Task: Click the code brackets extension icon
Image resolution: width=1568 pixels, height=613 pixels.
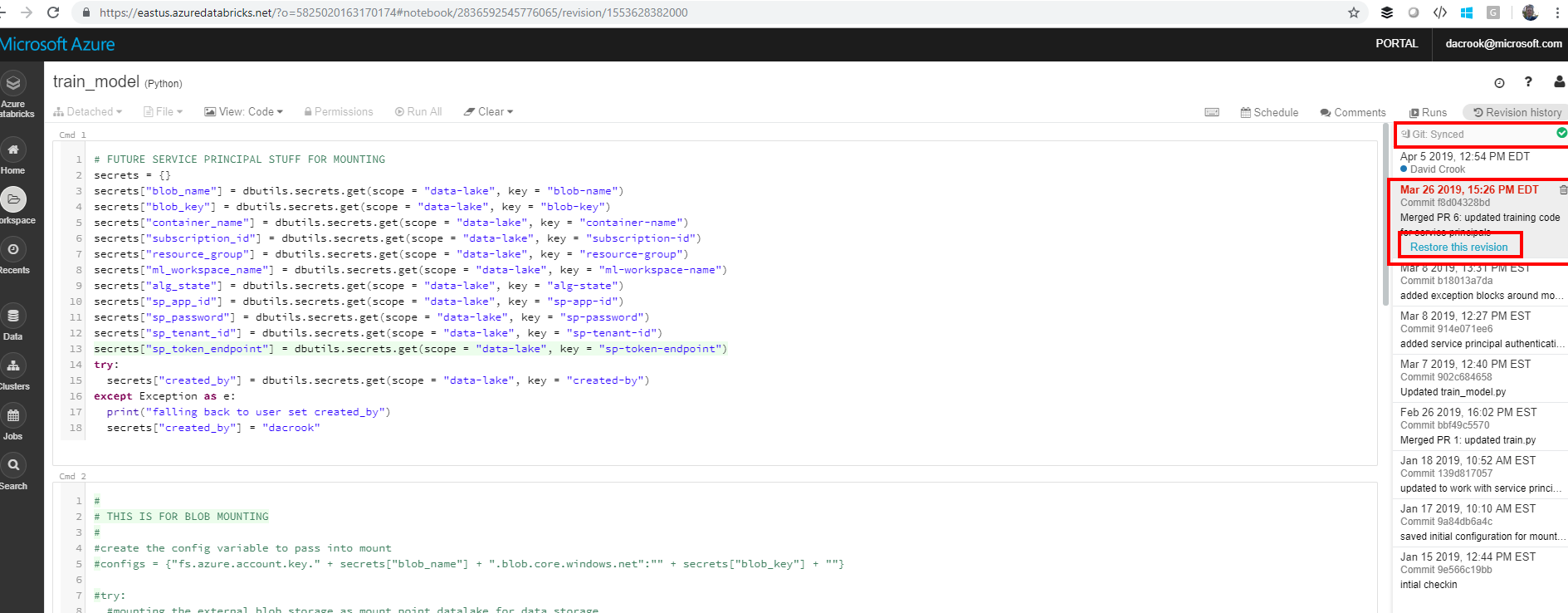Action: click(x=1440, y=12)
